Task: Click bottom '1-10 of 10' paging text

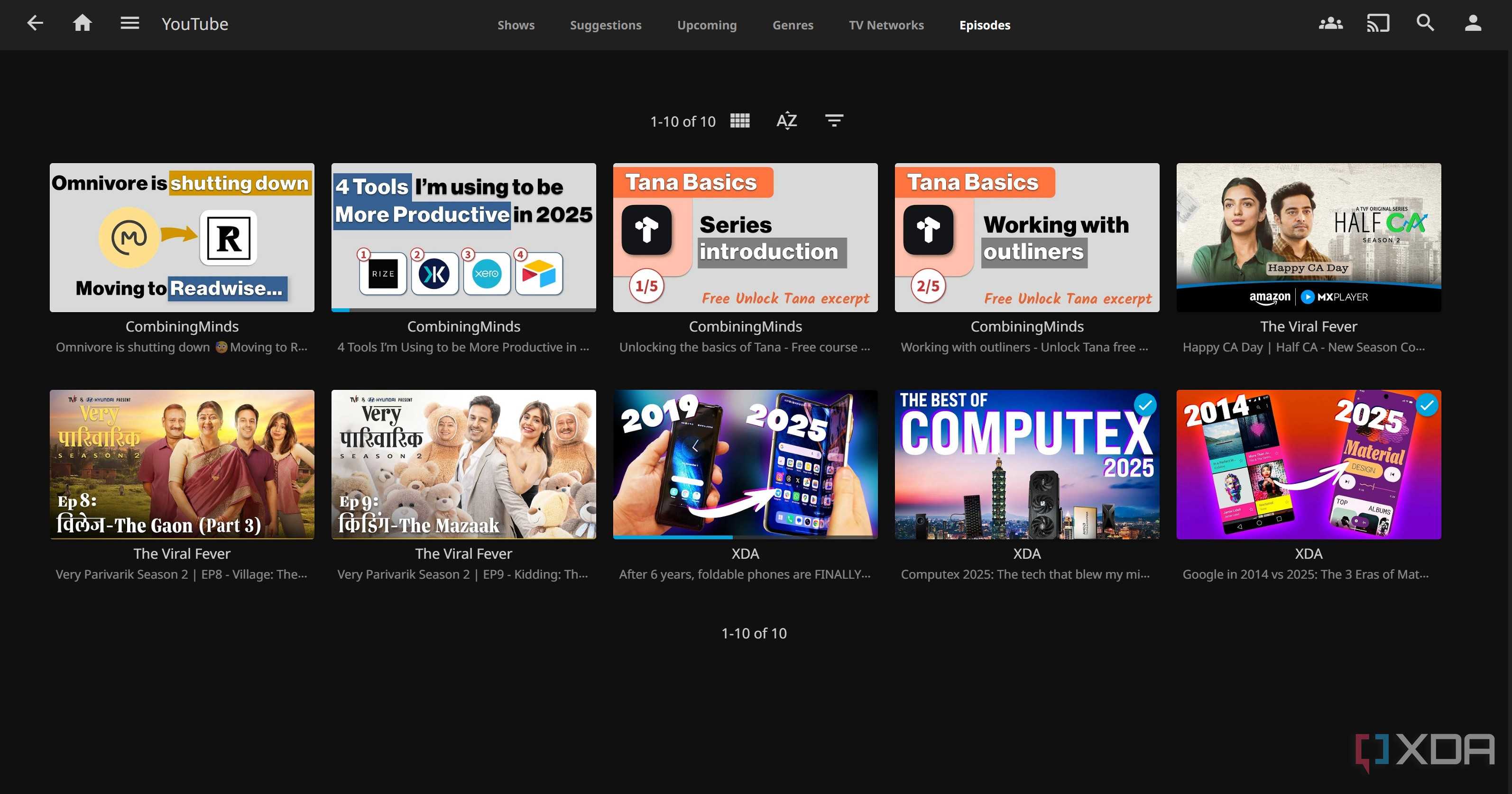Action: (754, 633)
